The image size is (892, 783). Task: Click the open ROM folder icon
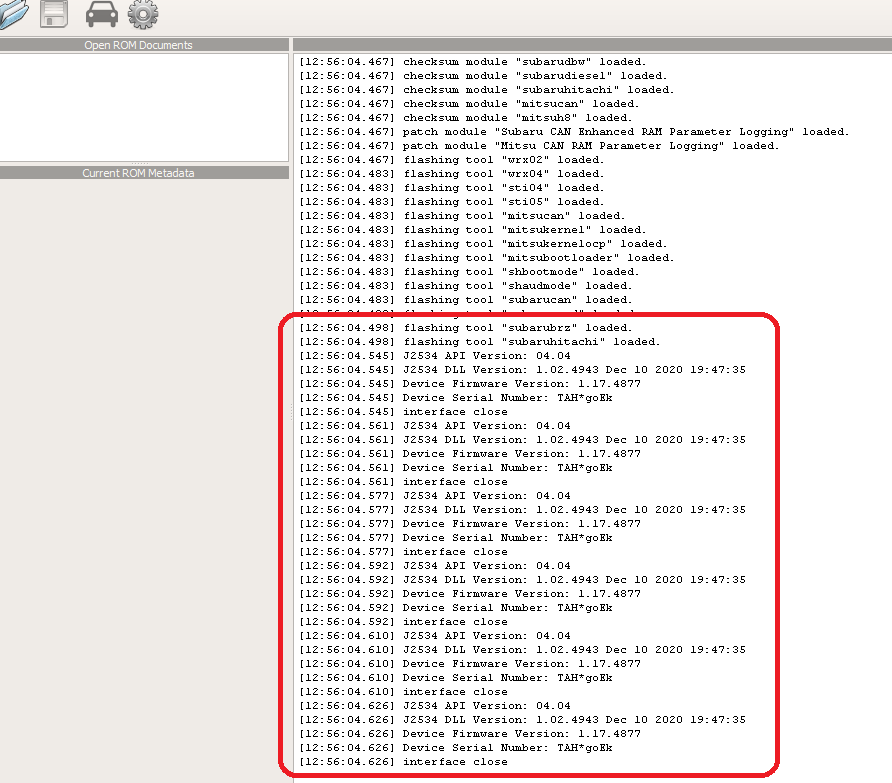point(13,13)
